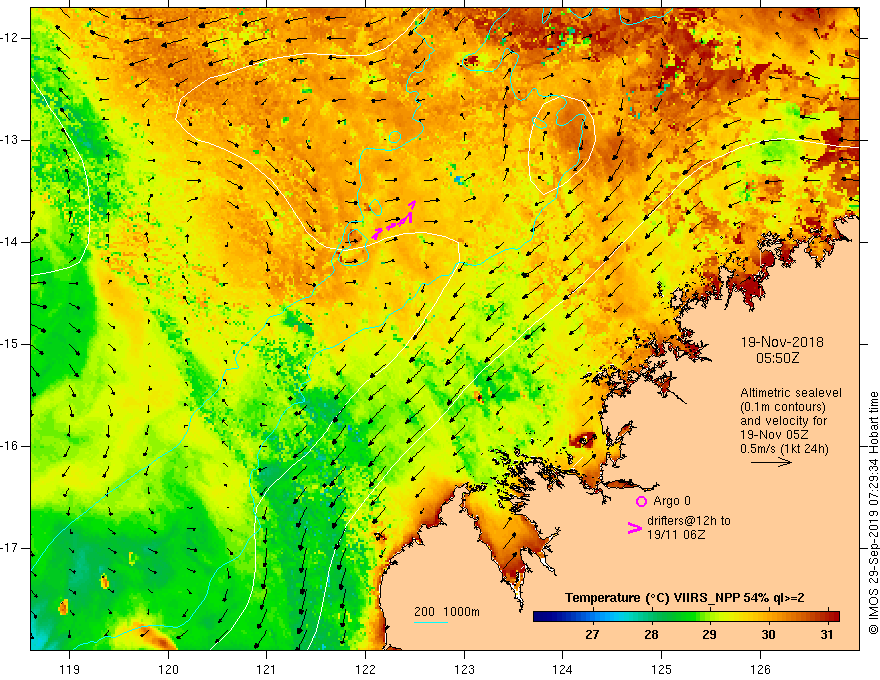Click the -12 latitude axis label
This screenshot has width=880, height=680.
pos(11,38)
